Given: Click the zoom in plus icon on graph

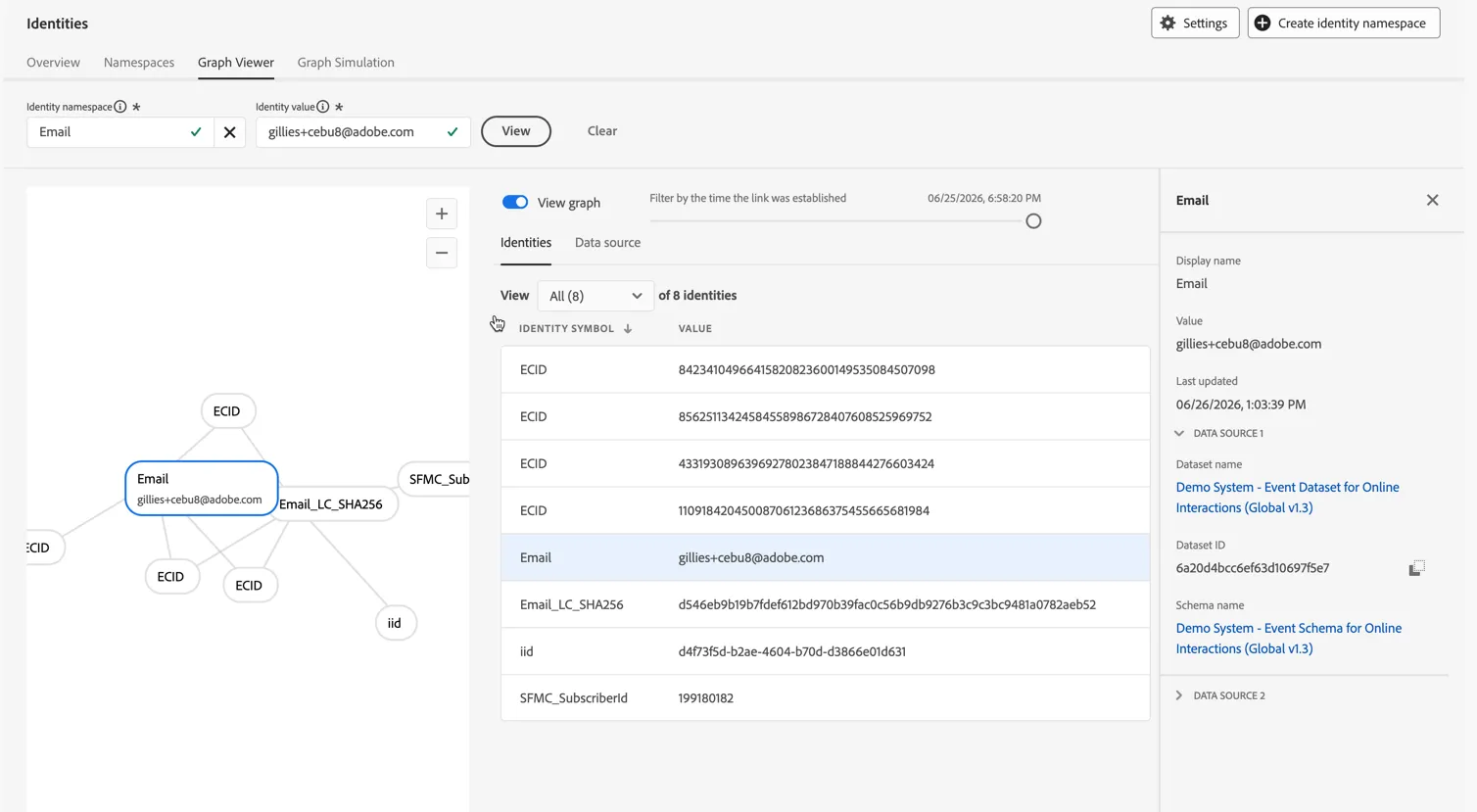Looking at the screenshot, I should [x=442, y=214].
